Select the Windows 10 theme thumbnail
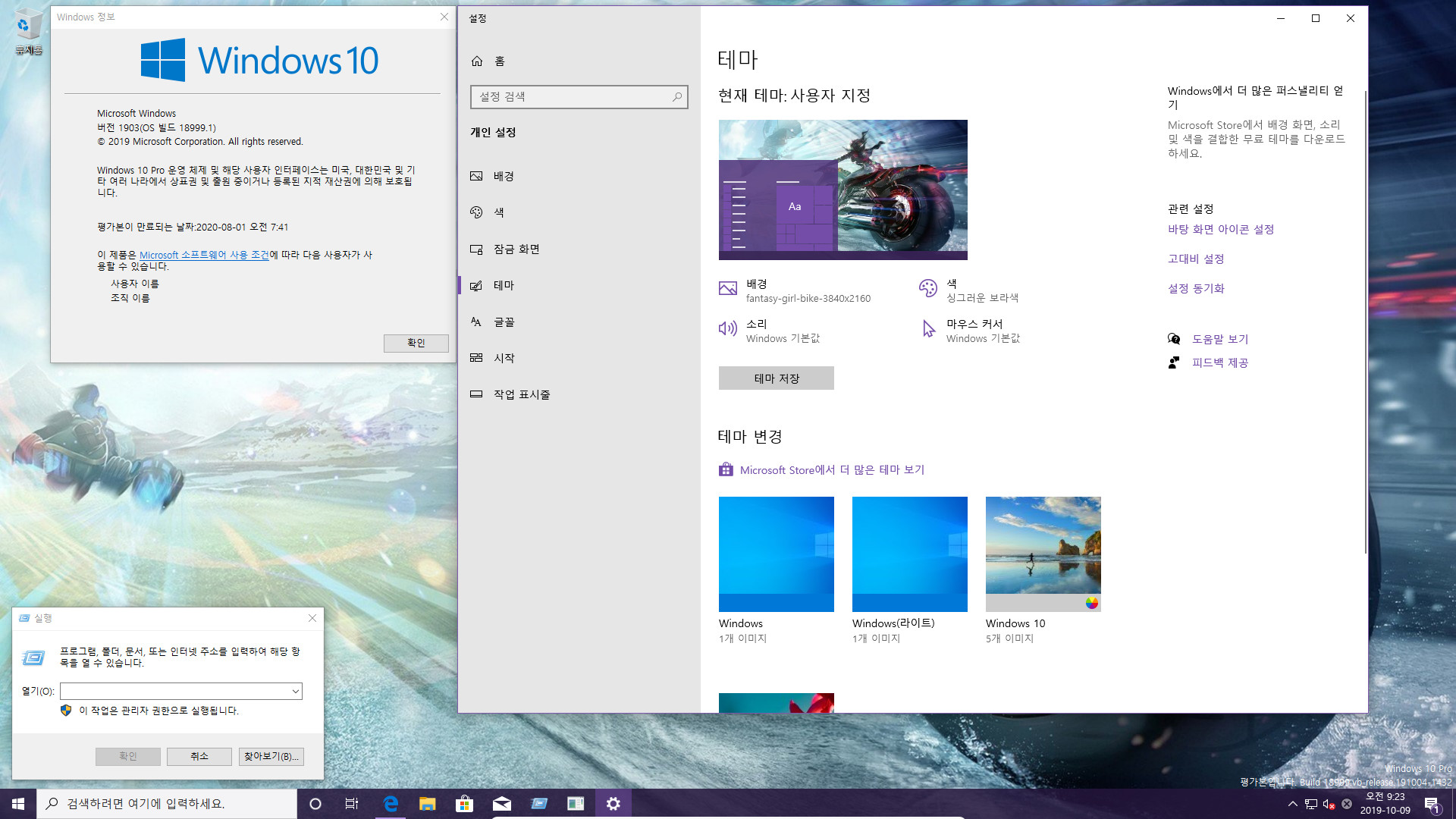This screenshot has width=1456, height=819. tap(1043, 554)
